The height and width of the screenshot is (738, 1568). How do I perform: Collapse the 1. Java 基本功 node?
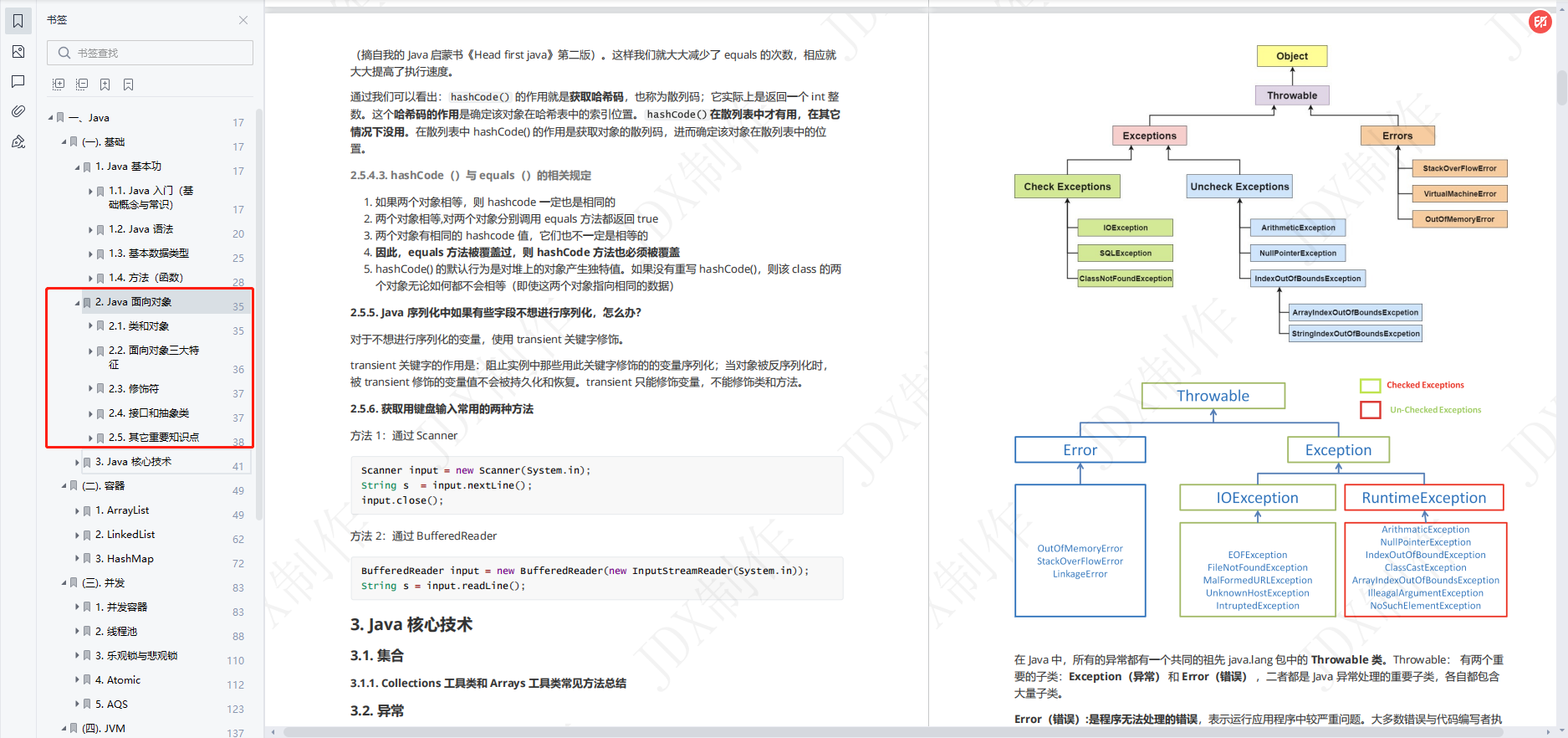[x=78, y=167]
